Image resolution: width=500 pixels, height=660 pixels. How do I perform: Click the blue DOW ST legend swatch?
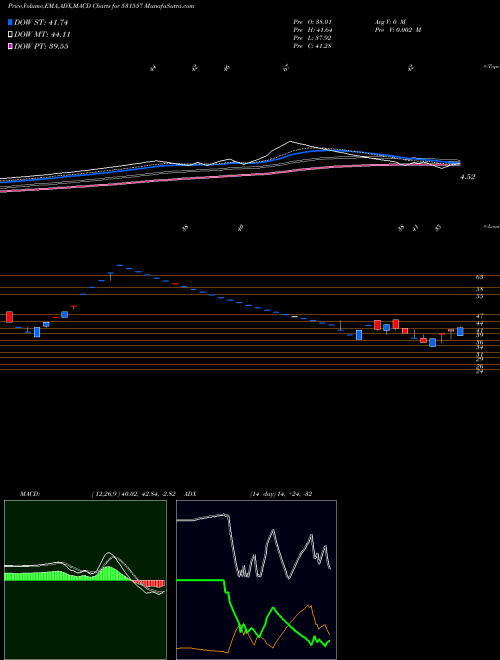[x=11, y=22]
